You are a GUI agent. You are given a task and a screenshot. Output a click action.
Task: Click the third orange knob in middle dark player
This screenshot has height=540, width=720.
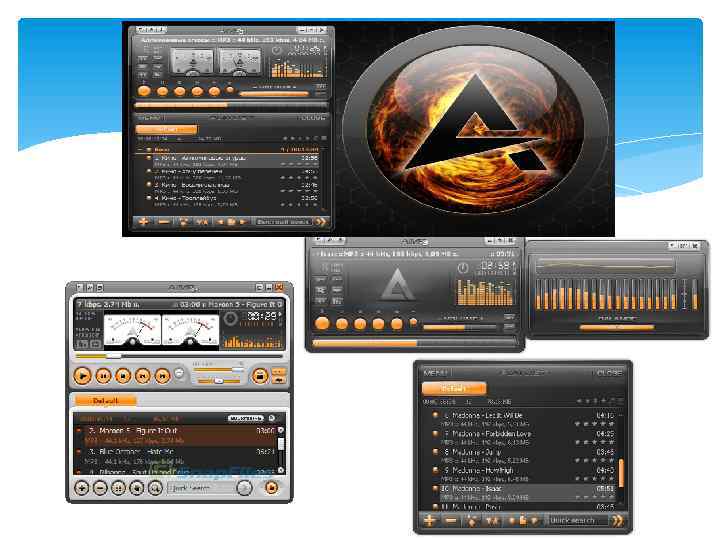[x=360, y=324]
